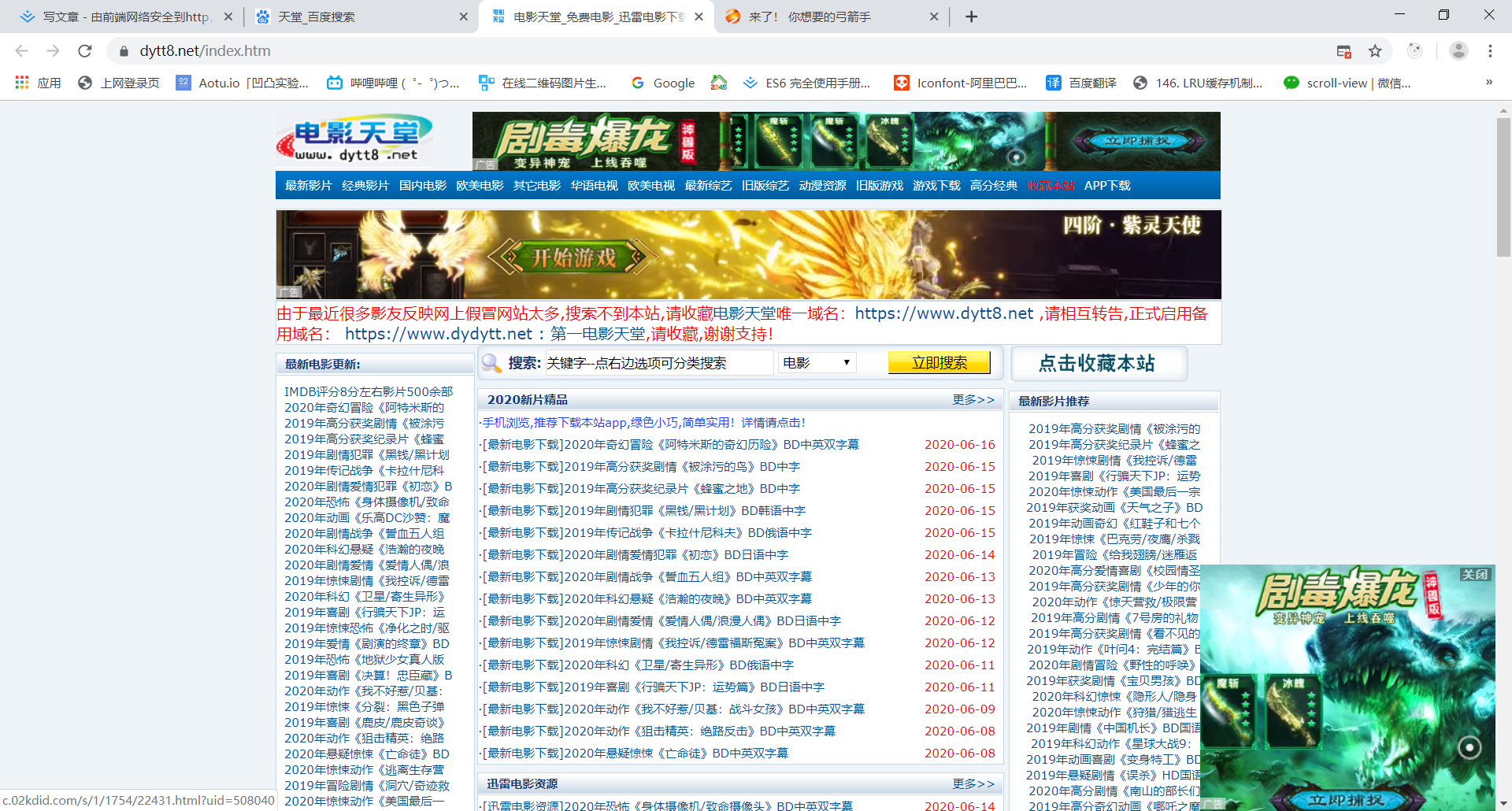Bookmark this page with the star icon
The image size is (1512, 811).
1375,51
